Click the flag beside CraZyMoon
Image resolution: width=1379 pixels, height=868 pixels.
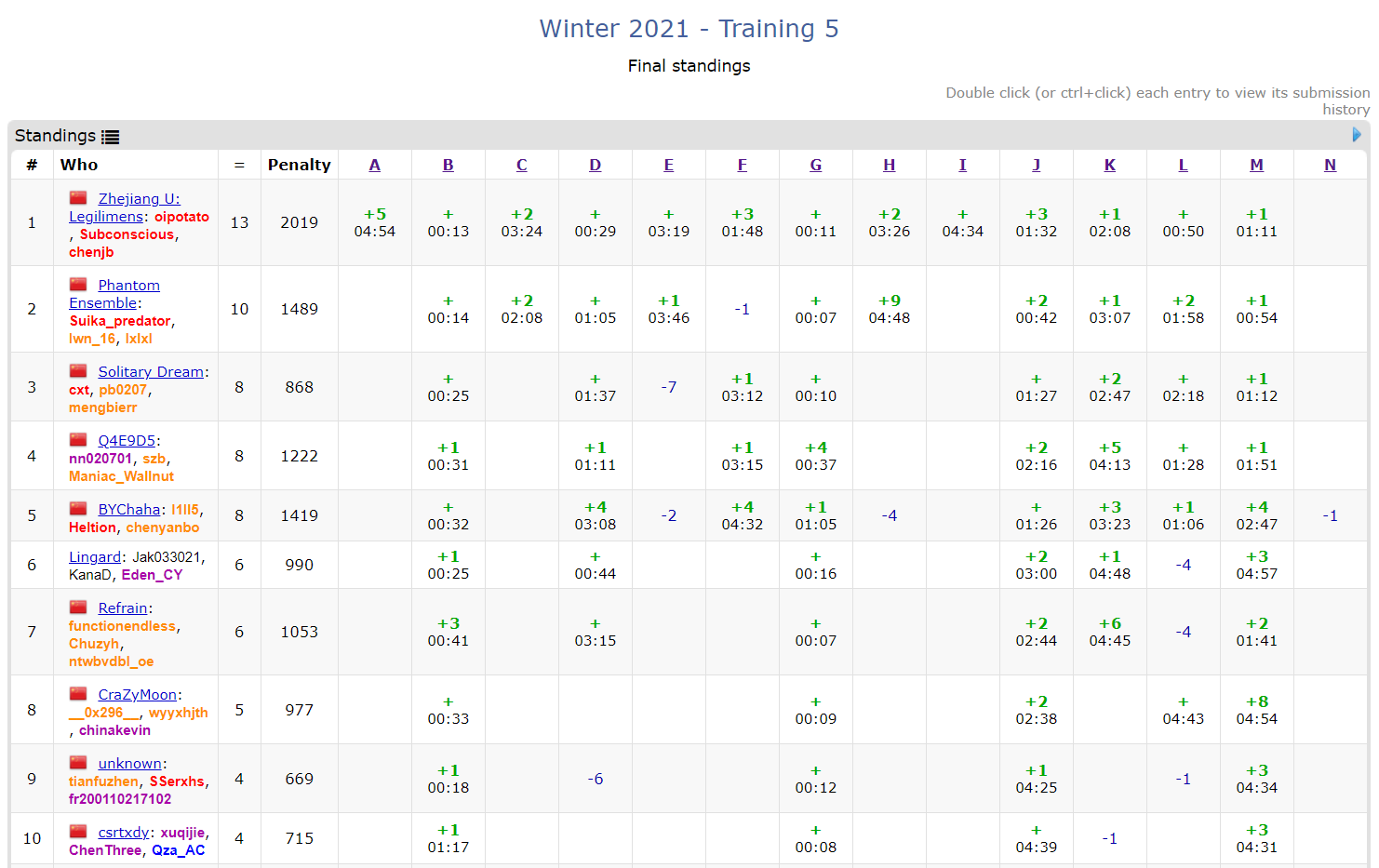pyautogui.click(x=79, y=694)
